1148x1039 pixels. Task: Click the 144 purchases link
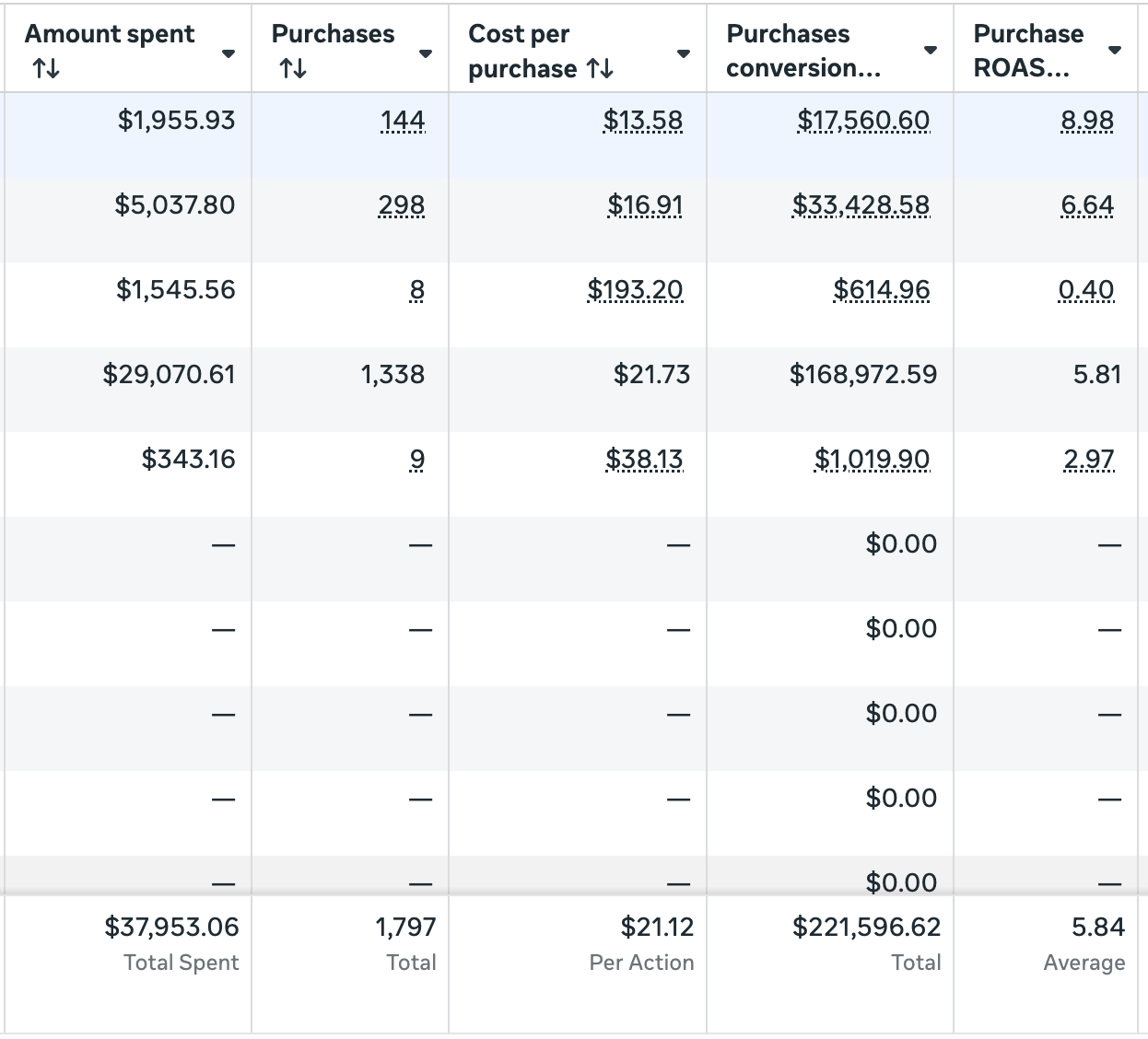[403, 121]
